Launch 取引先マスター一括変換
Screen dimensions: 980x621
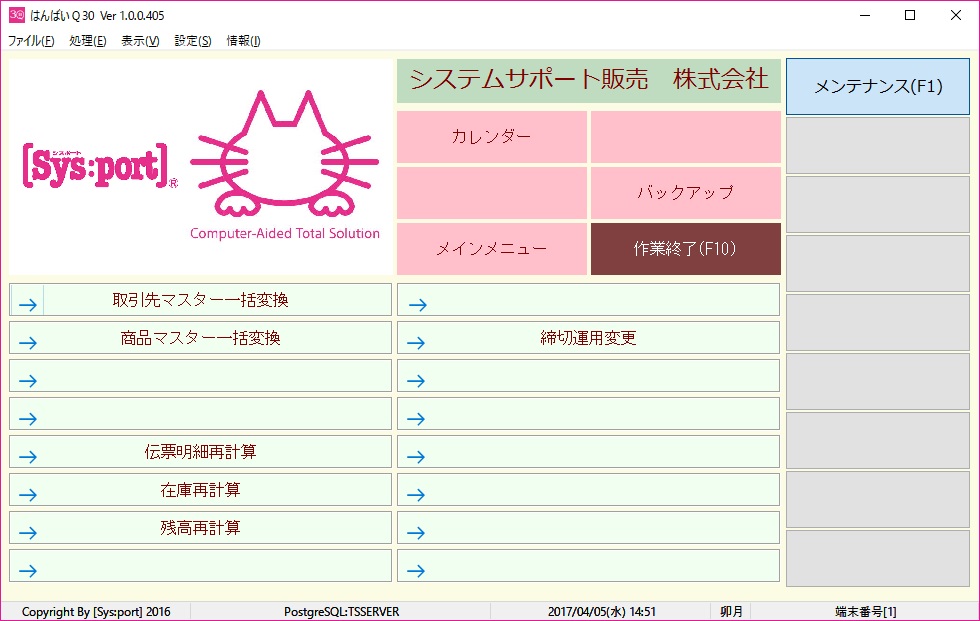[x=201, y=300]
